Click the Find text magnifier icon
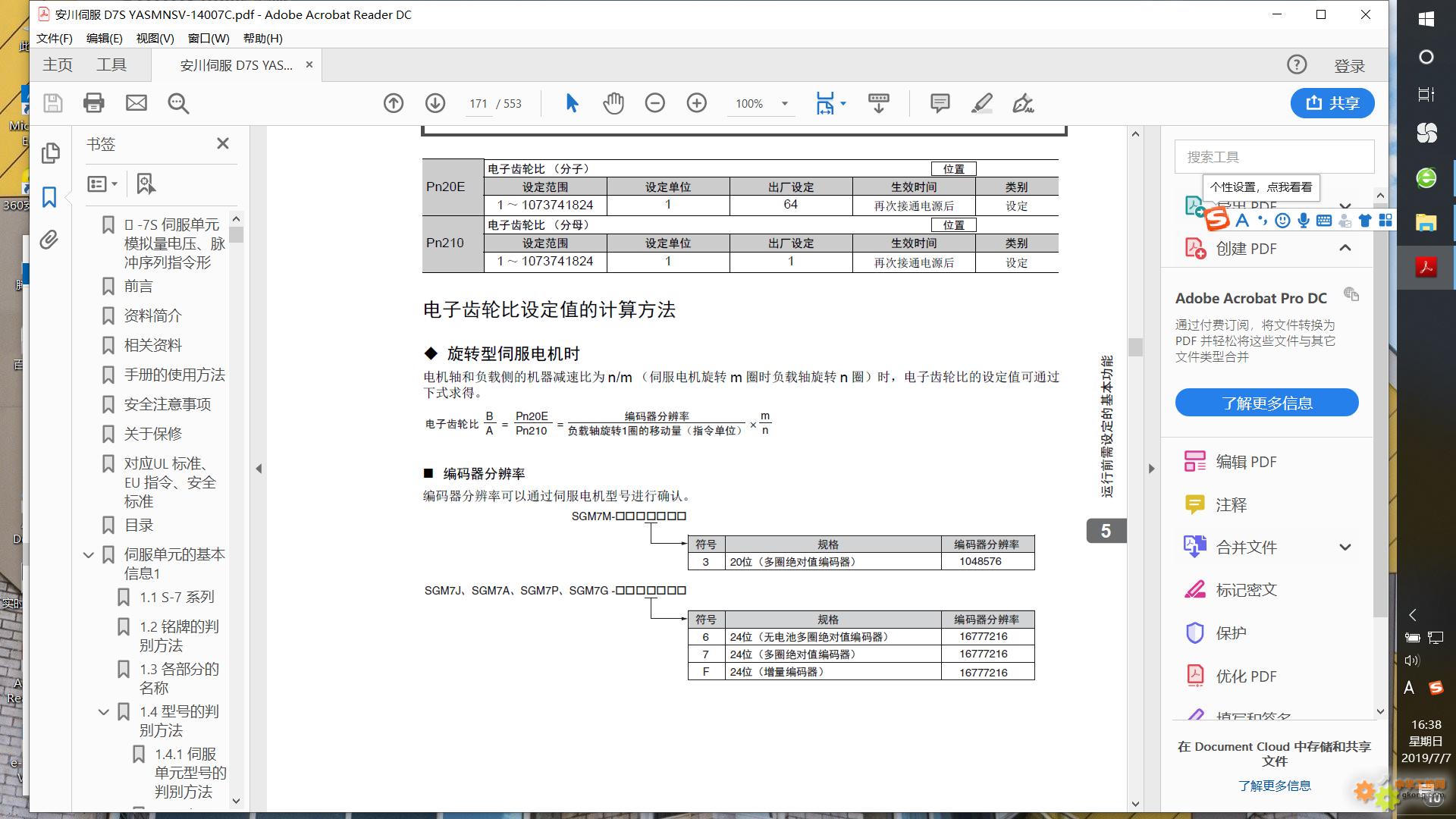This screenshot has width=1456, height=819. click(x=179, y=103)
